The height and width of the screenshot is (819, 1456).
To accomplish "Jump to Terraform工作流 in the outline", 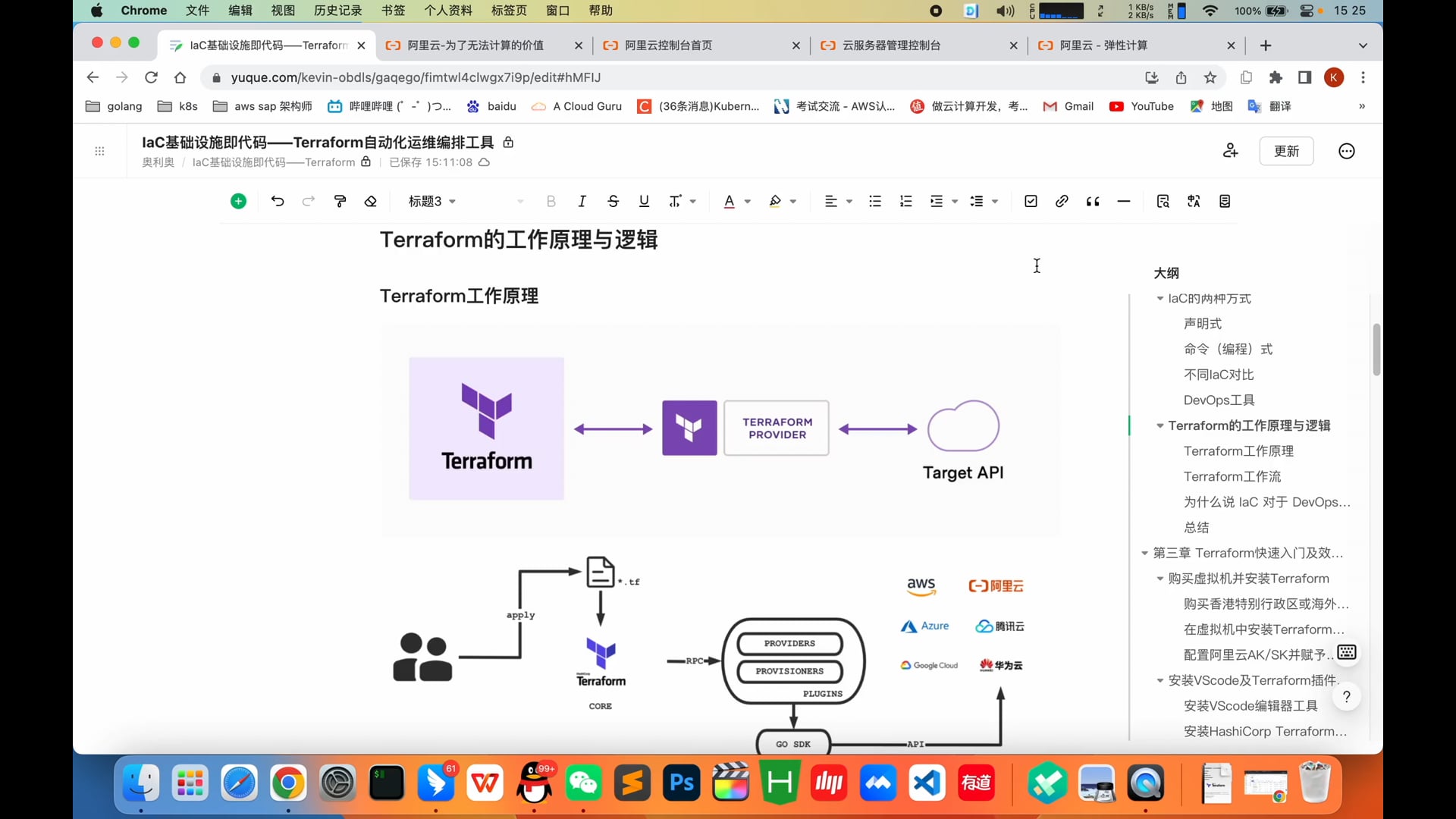I will [1232, 476].
